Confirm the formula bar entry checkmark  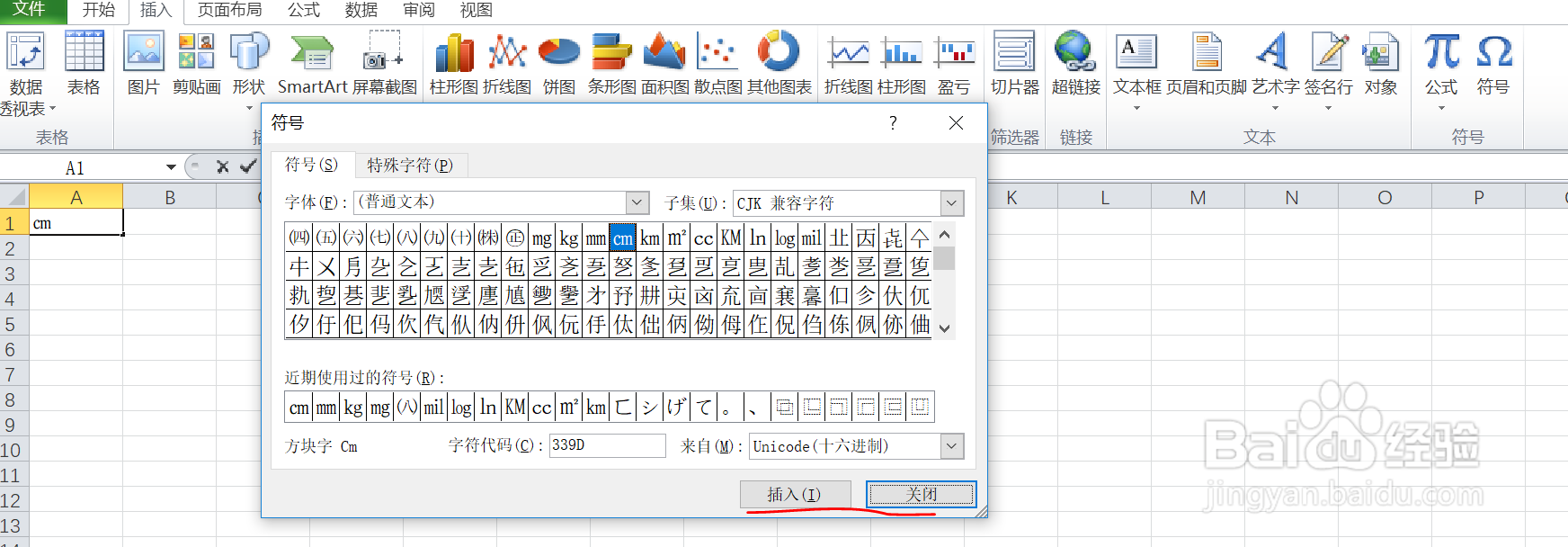[247, 166]
